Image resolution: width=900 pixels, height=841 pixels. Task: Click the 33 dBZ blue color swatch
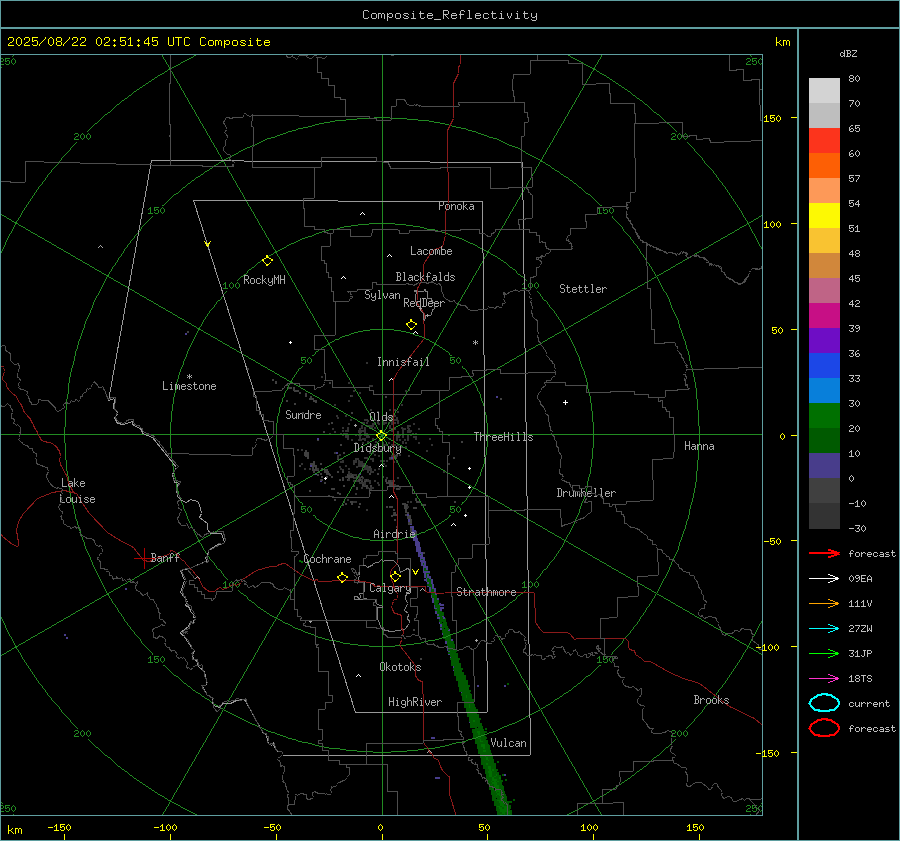tap(824, 366)
